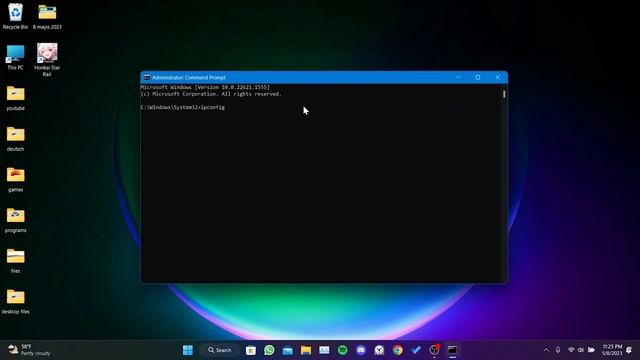Expand the hidden system tray icons chevron
Screen dimensions: 640x360
click(546, 350)
